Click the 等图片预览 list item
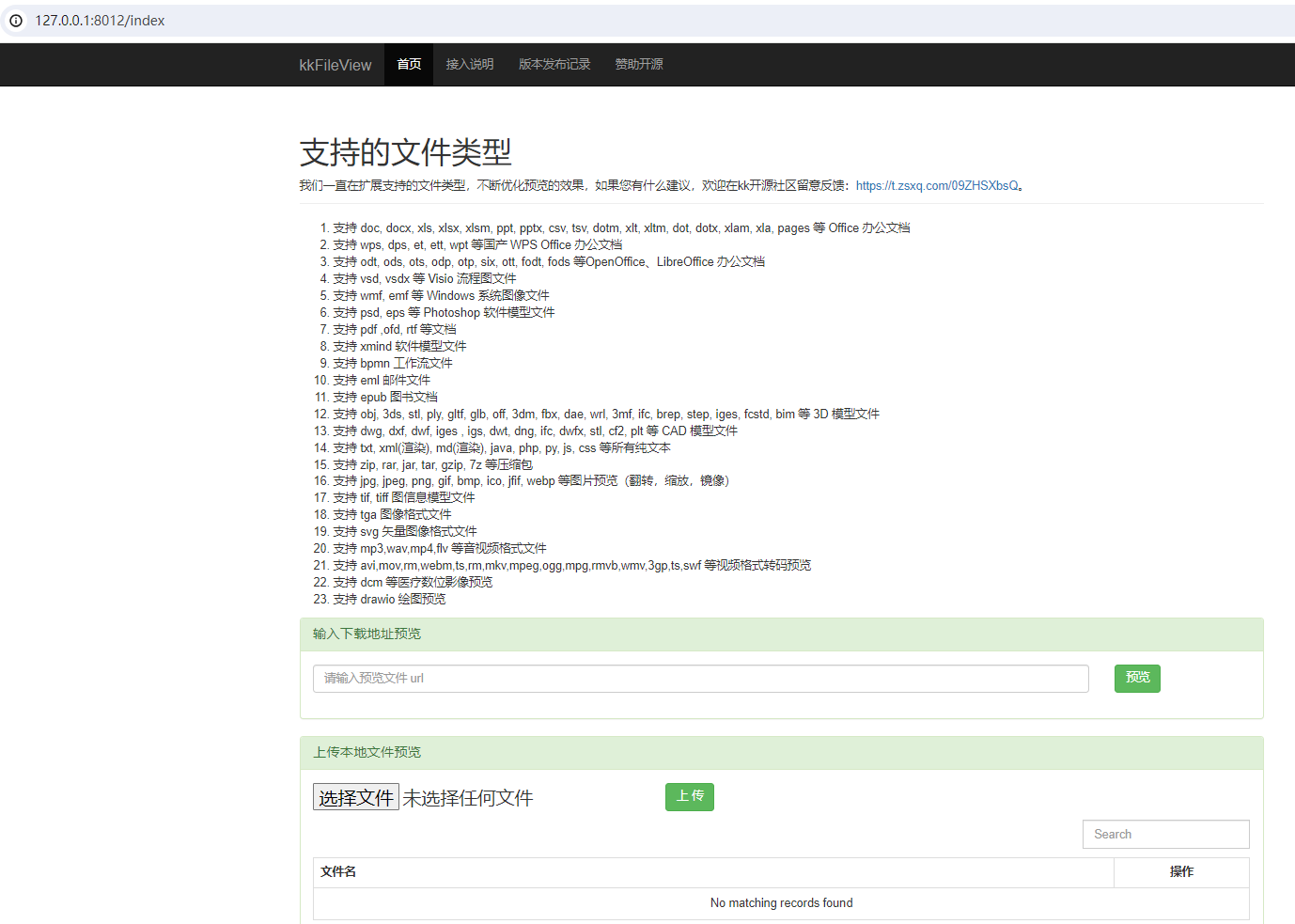Screen dimensions: 1295x924 [531, 481]
